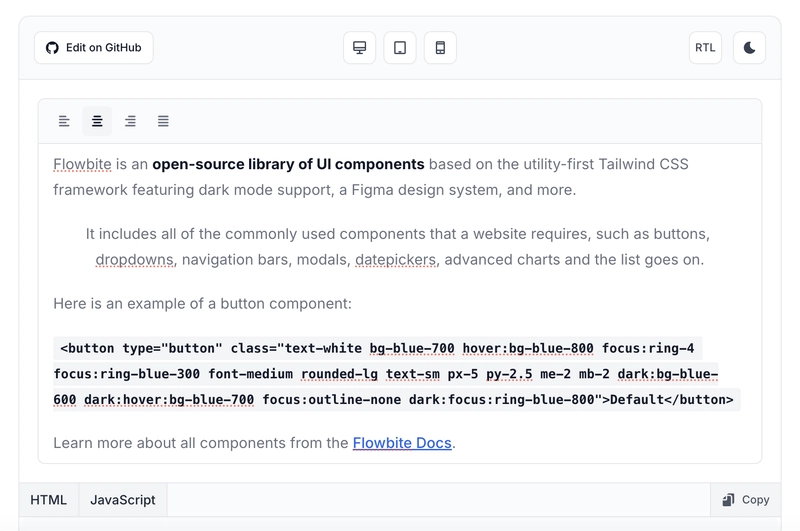Click the paragraph 'Here is an example of a button component:'
The width and height of the screenshot is (800, 531).
point(203,304)
